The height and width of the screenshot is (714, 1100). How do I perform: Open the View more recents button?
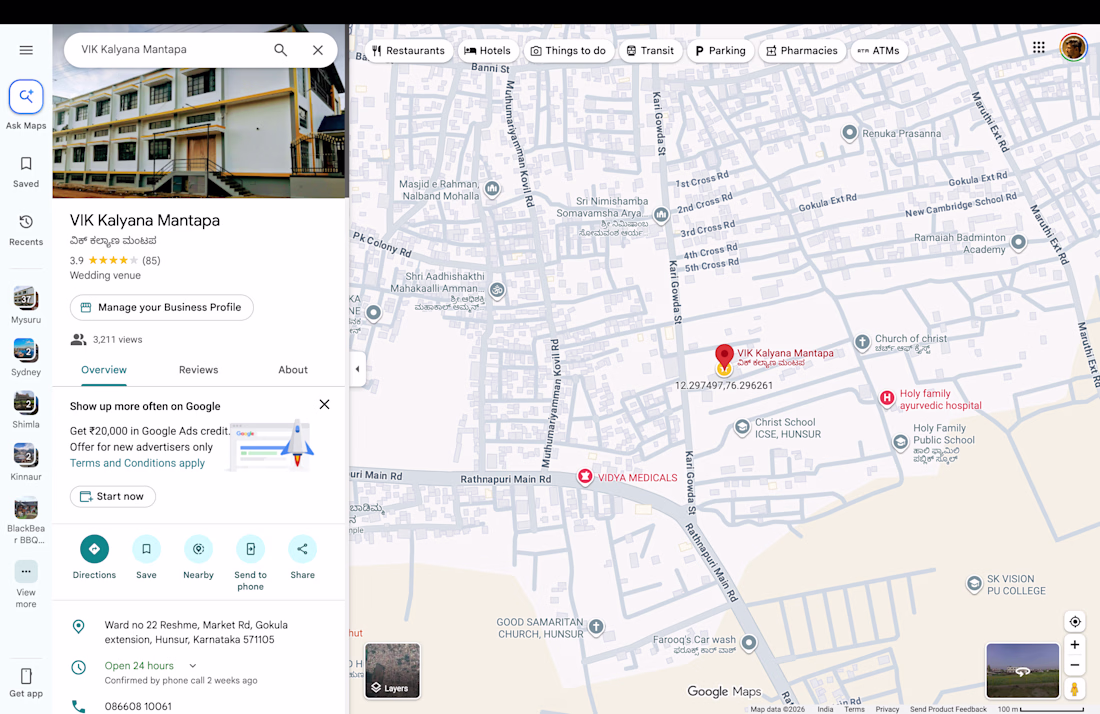(26, 572)
